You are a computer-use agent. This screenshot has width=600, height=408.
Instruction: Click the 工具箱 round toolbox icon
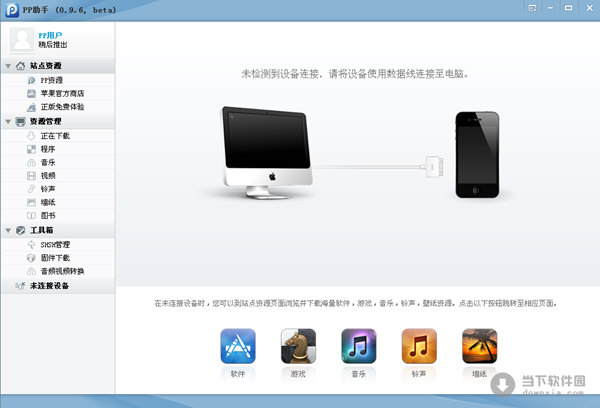pos(21,230)
